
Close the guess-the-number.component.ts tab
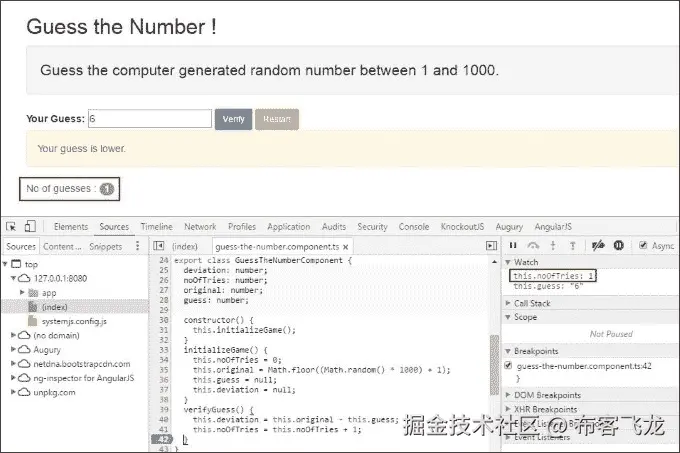click(346, 247)
